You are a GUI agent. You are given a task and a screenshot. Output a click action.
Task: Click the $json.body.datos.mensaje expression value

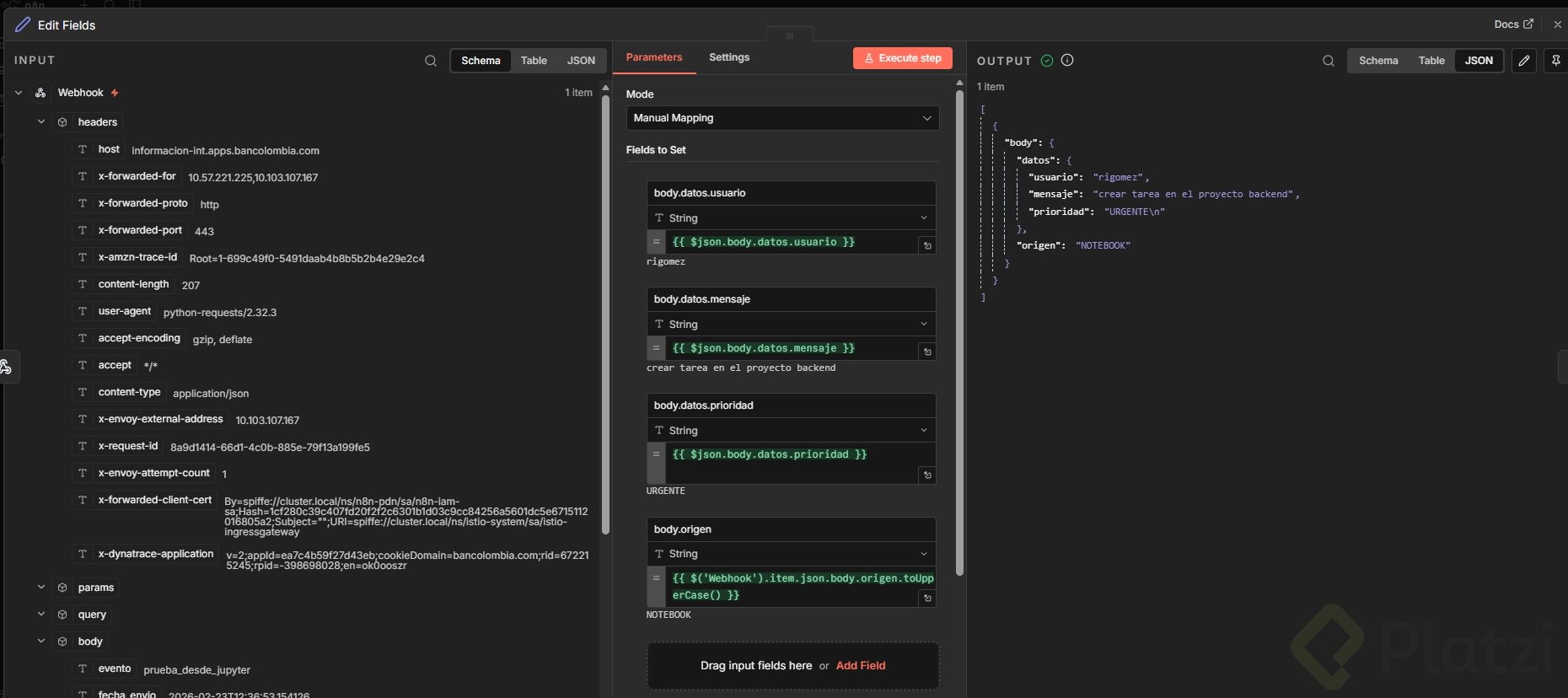[764, 348]
